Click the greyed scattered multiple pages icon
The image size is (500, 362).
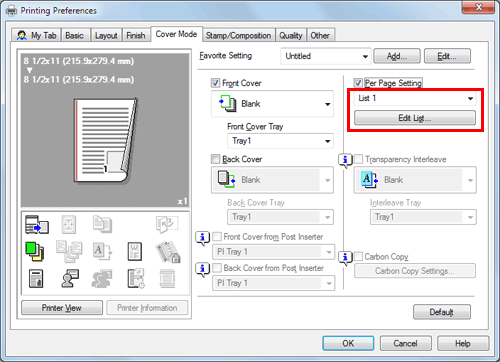(x=69, y=251)
